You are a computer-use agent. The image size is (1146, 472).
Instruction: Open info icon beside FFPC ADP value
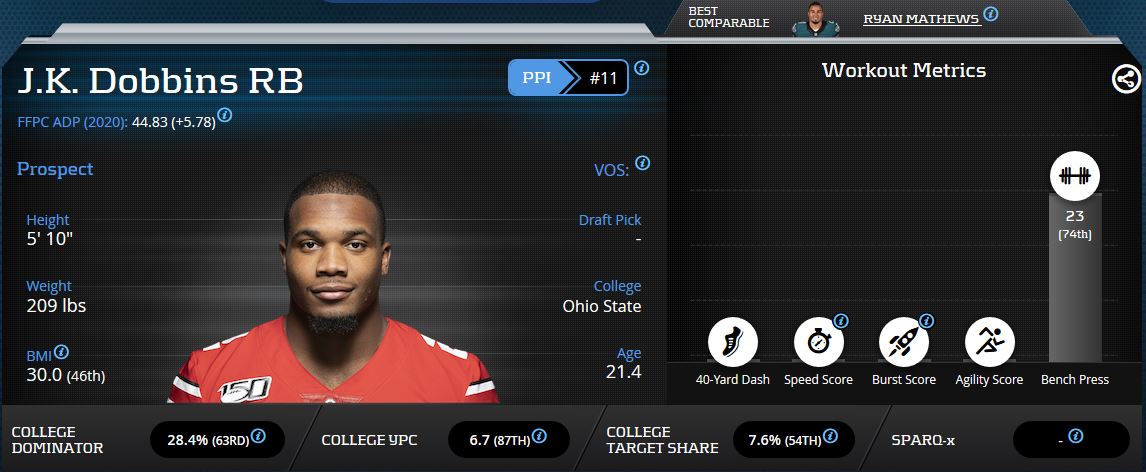coord(225,115)
